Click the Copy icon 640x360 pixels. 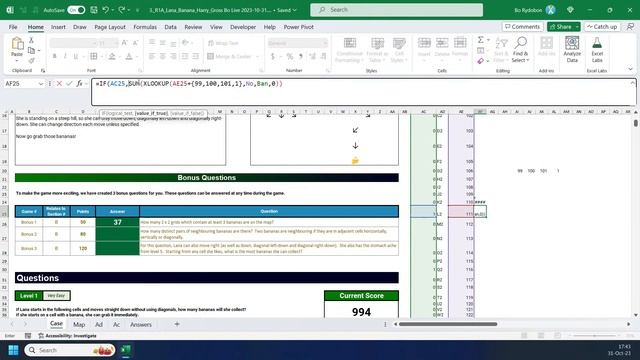(x=31, y=51)
